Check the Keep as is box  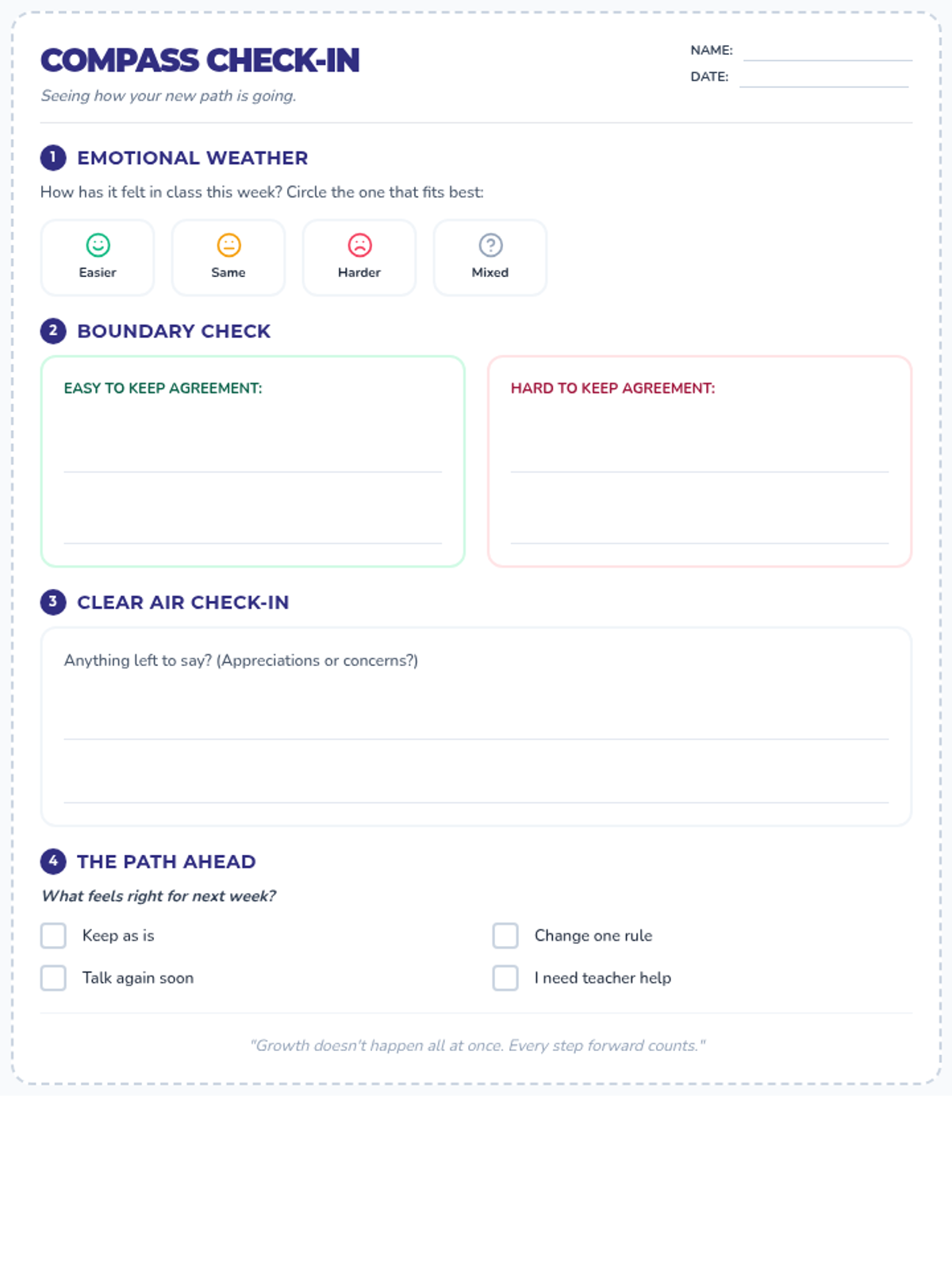(x=53, y=935)
